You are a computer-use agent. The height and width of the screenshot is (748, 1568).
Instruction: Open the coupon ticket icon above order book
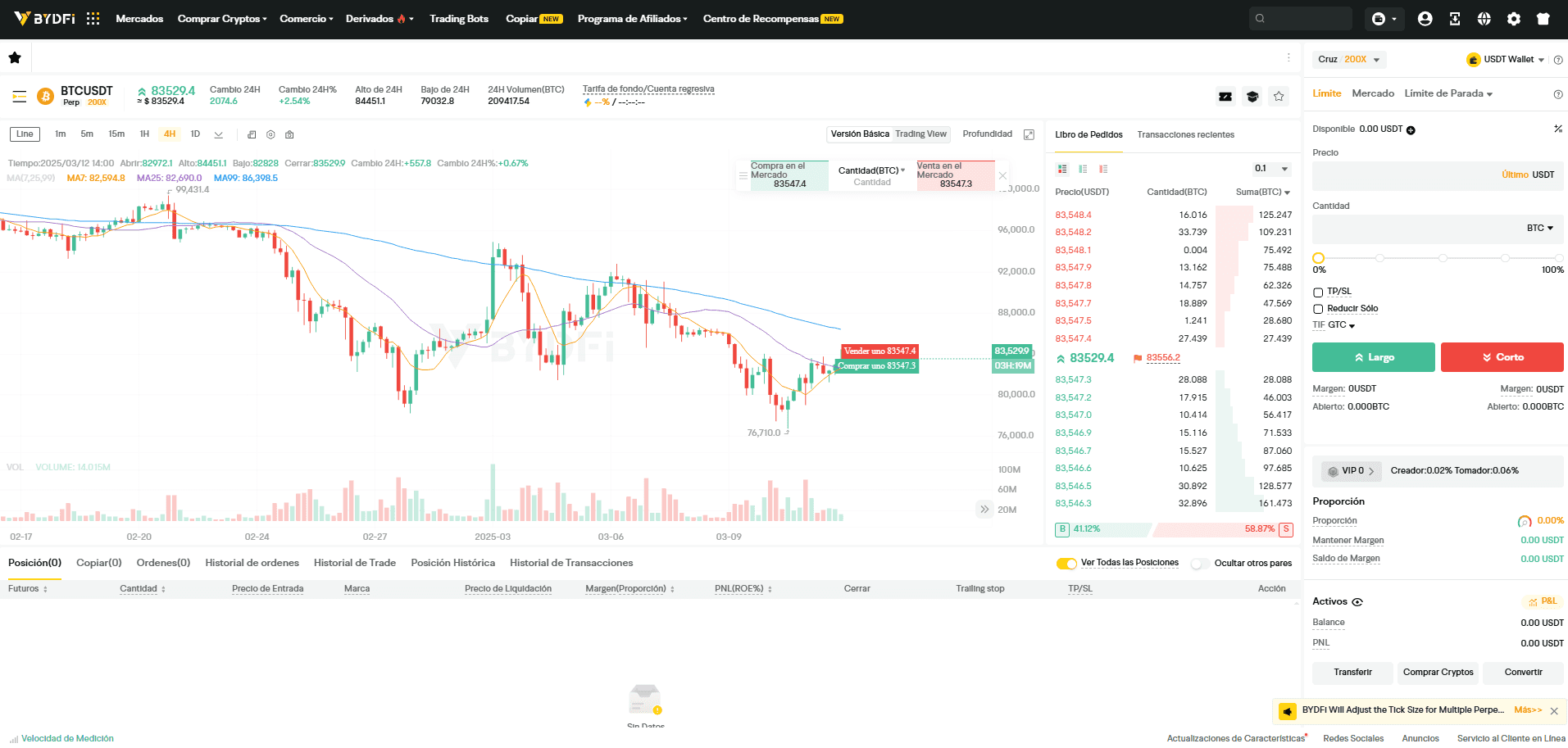1225,97
